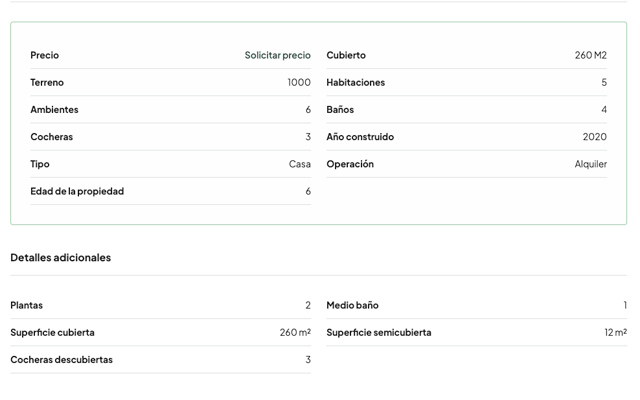
Task: Select the Operación value Alquiler
Action: click(x=591, y=164)
